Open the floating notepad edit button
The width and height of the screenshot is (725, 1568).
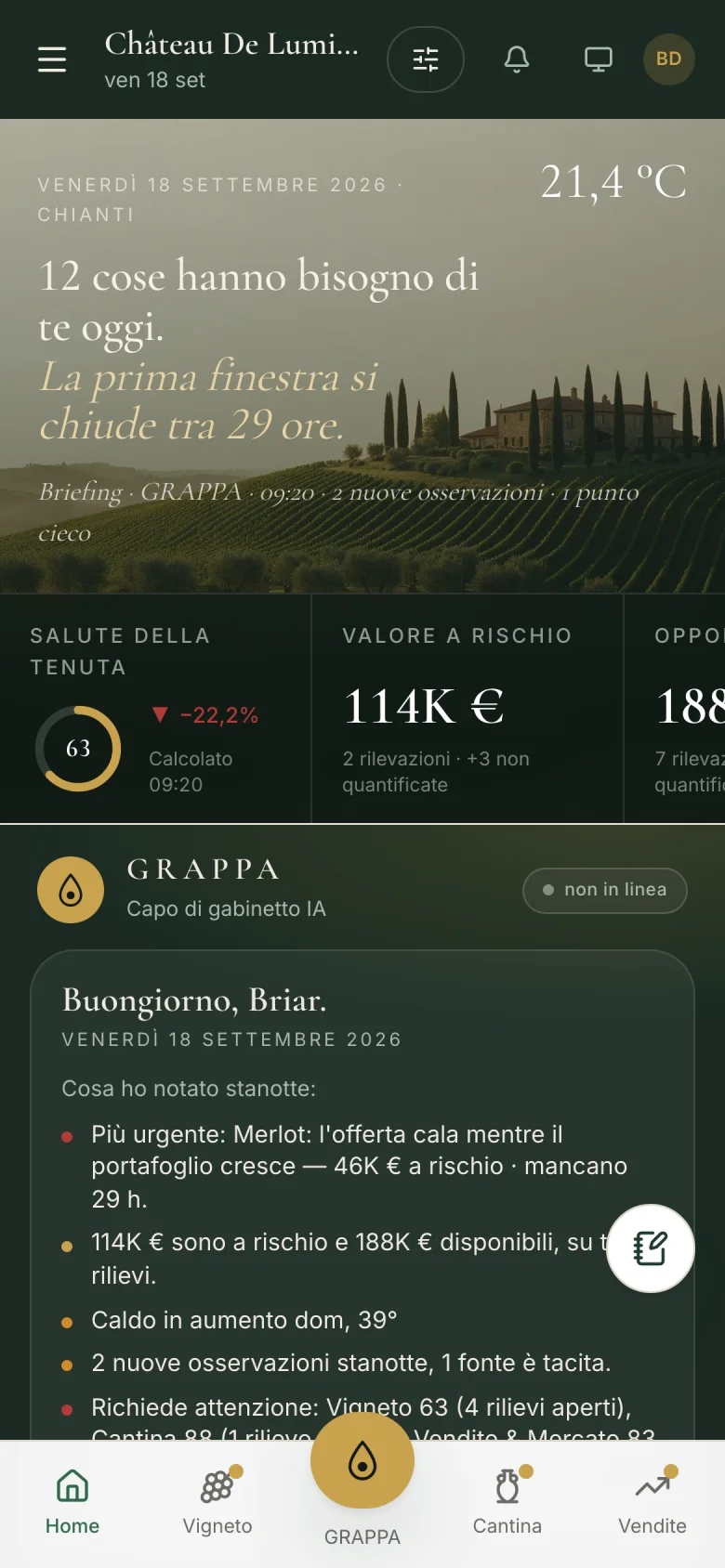click(651, 1248)
